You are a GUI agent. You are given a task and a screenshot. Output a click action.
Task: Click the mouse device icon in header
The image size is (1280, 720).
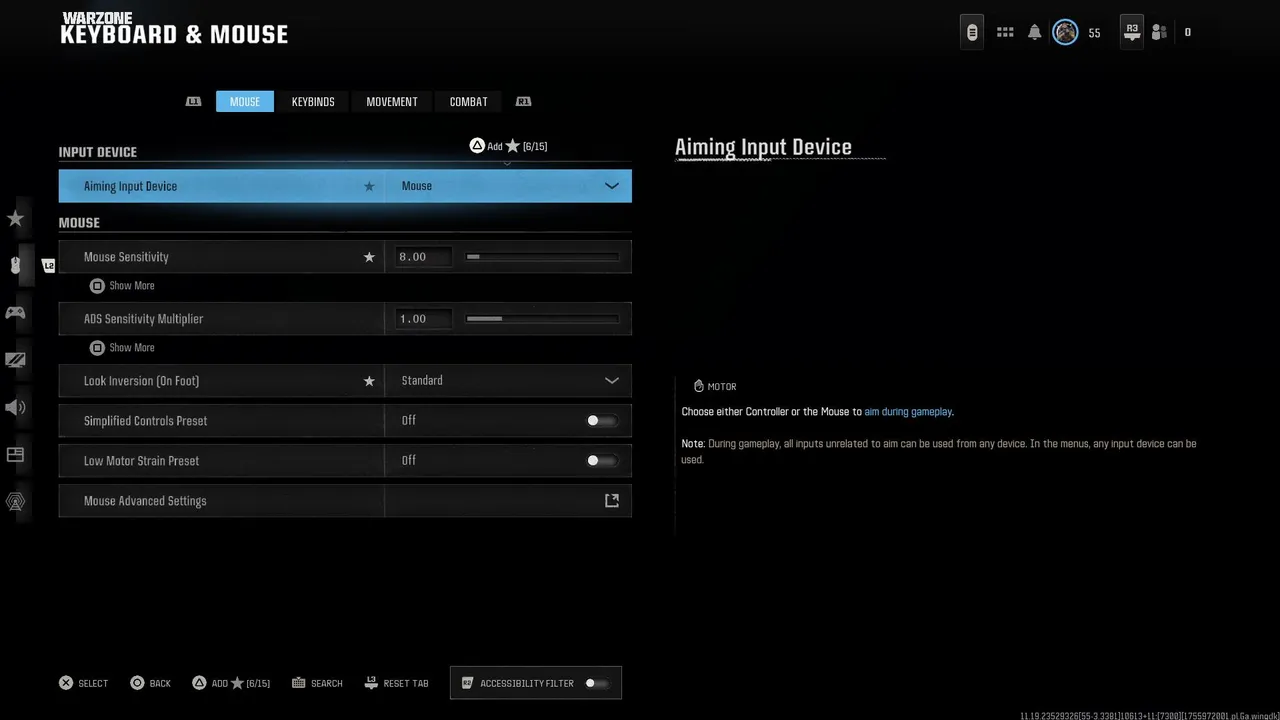972,32
